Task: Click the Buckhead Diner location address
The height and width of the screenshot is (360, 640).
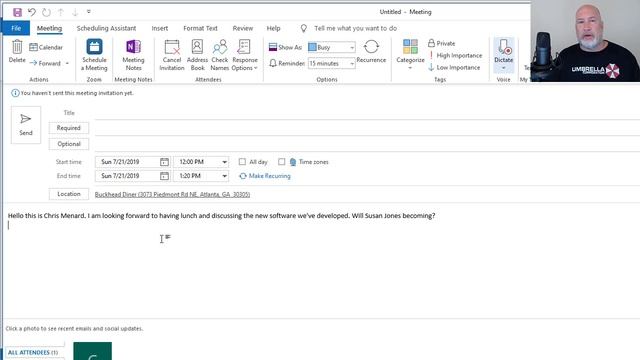Action: click(x=172, y=195)
